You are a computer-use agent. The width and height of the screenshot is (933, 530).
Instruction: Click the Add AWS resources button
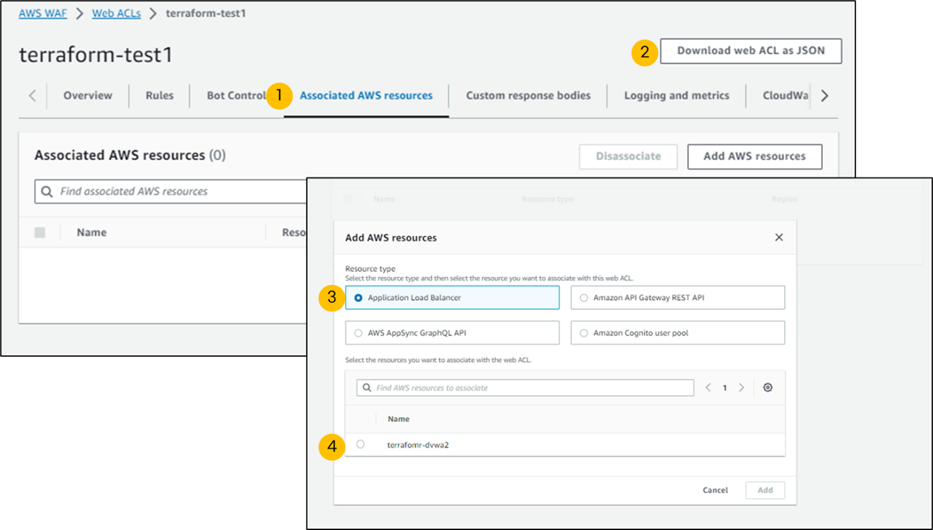pos(754,156)
